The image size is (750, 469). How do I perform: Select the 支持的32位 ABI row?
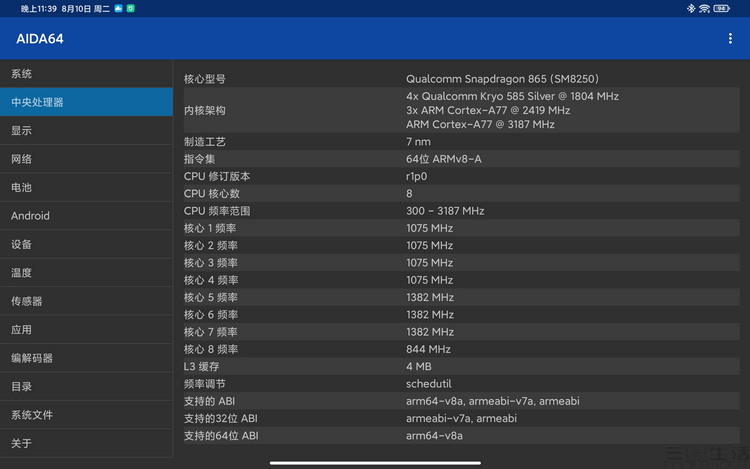[x=462, y=418]
